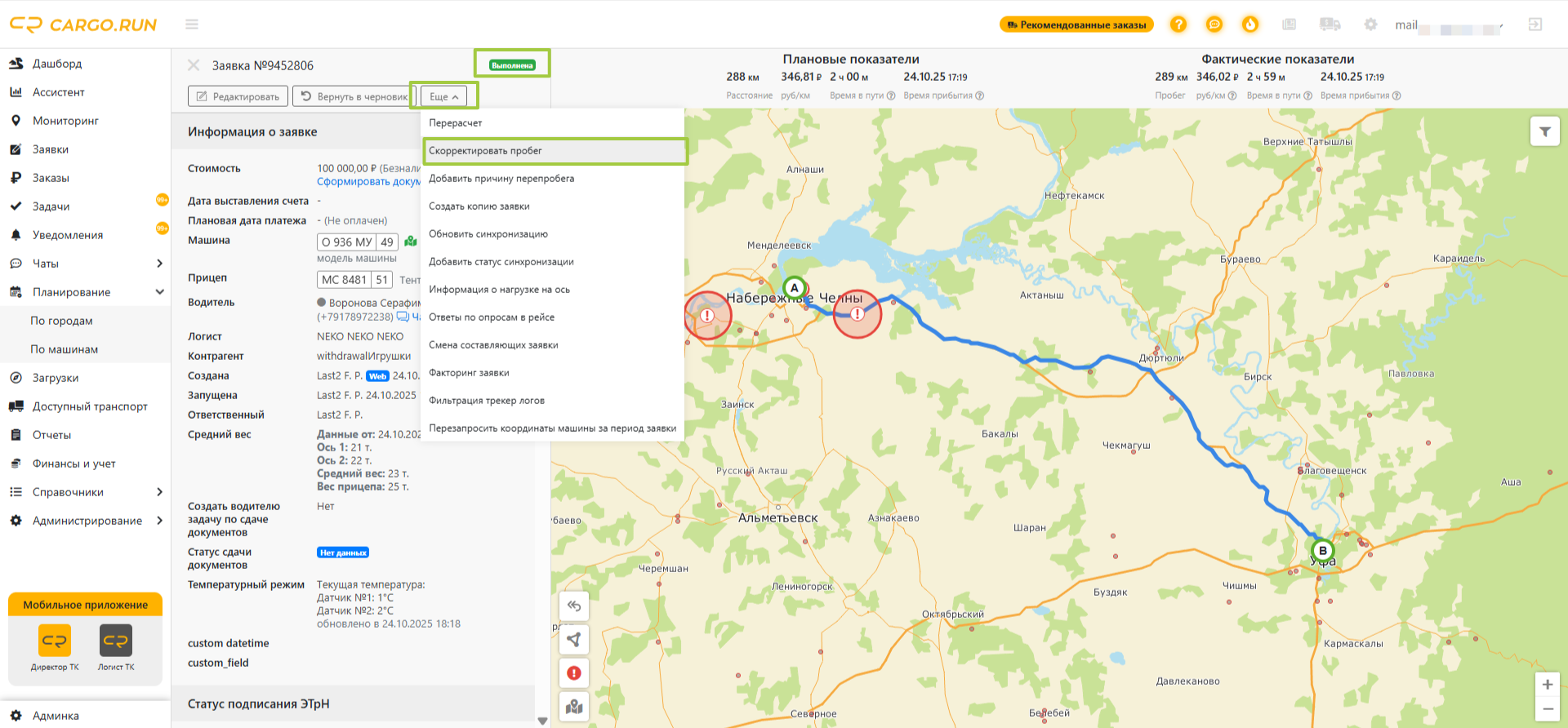The height and width of the screenshot is (728, 1568).
Task: Click the red alert icon on map toolbar
Action: tap(574, 673)
